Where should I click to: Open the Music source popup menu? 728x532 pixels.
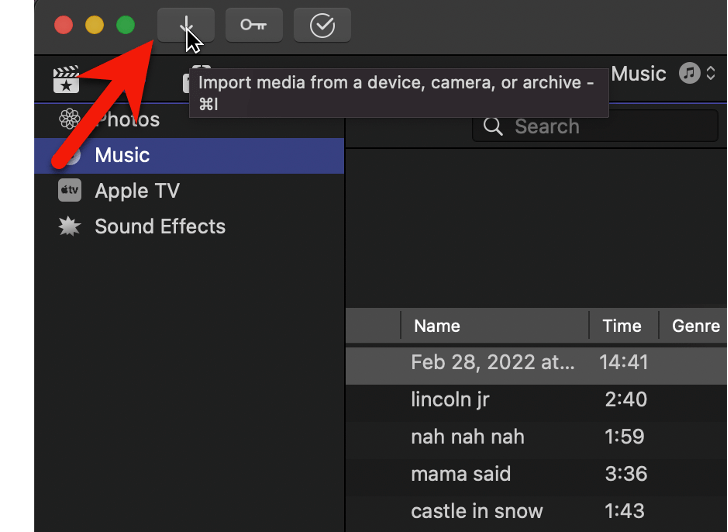pos(664,74)
